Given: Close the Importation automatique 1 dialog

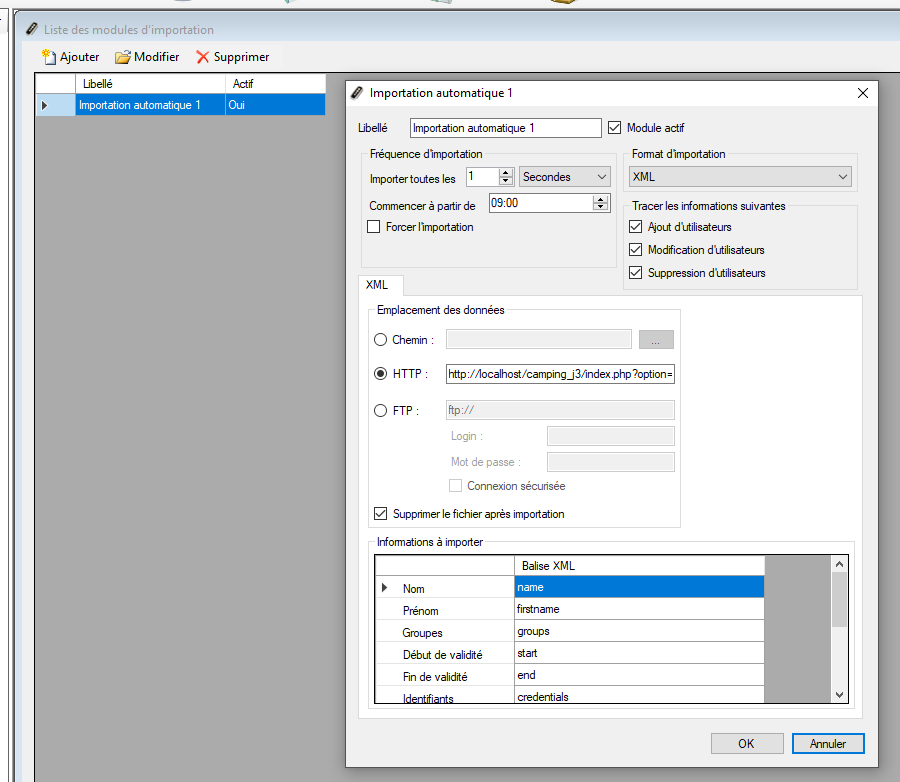Looking at the screenshot, I should point(863,93).
